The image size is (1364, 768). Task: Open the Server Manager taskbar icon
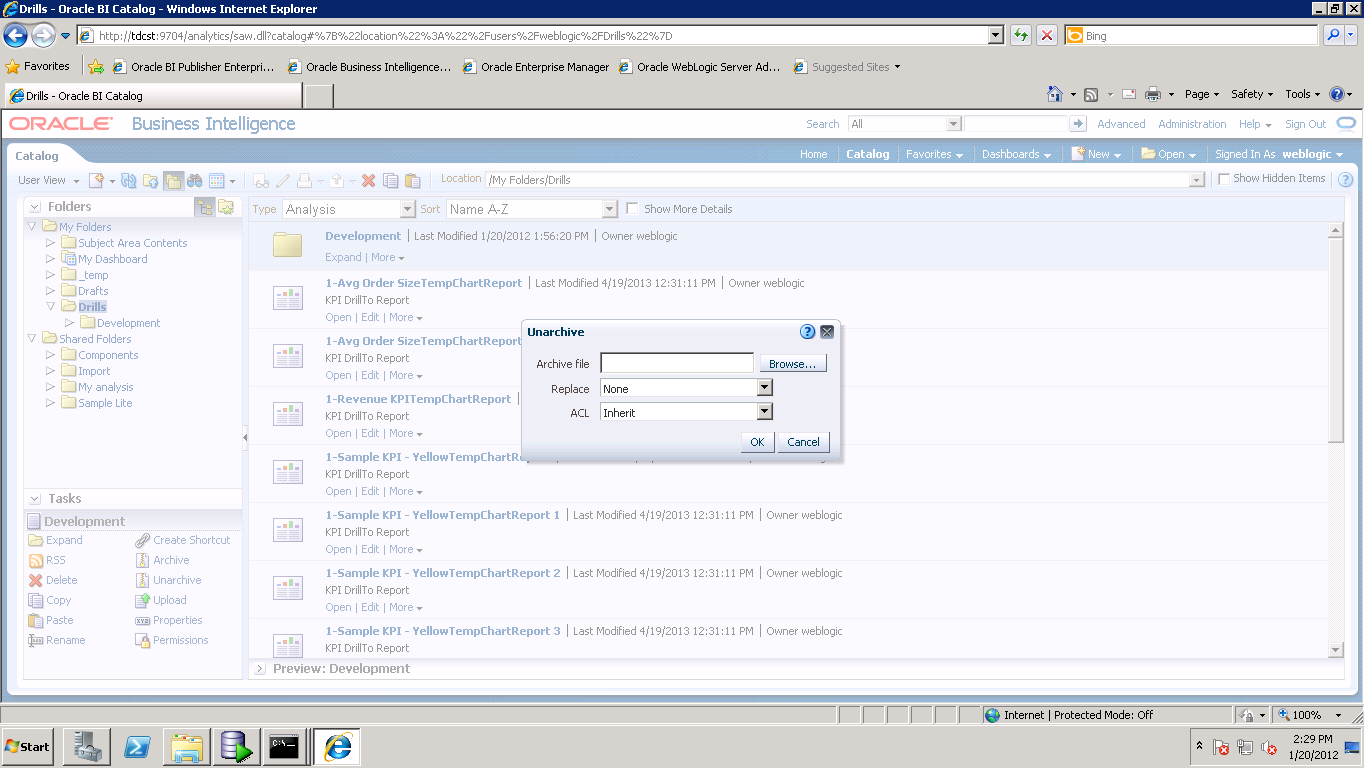[x=86, y=747]
